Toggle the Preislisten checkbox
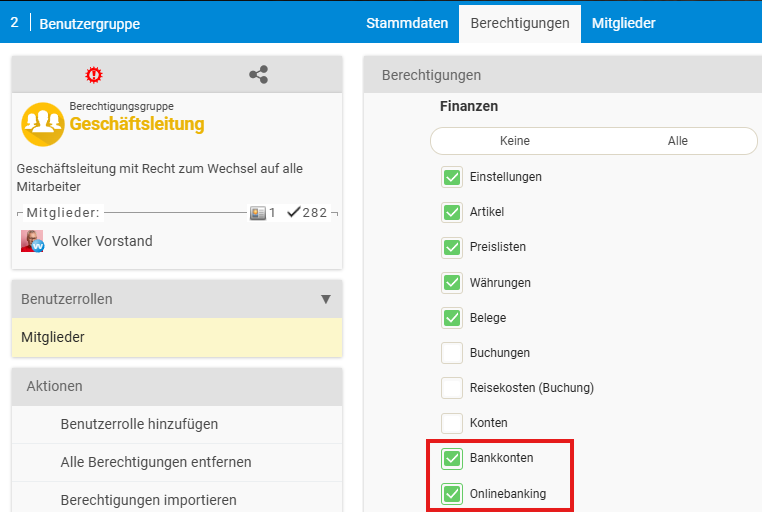This screenshot has height=512, width=762. pyautogui.click(x=452, y=247)
